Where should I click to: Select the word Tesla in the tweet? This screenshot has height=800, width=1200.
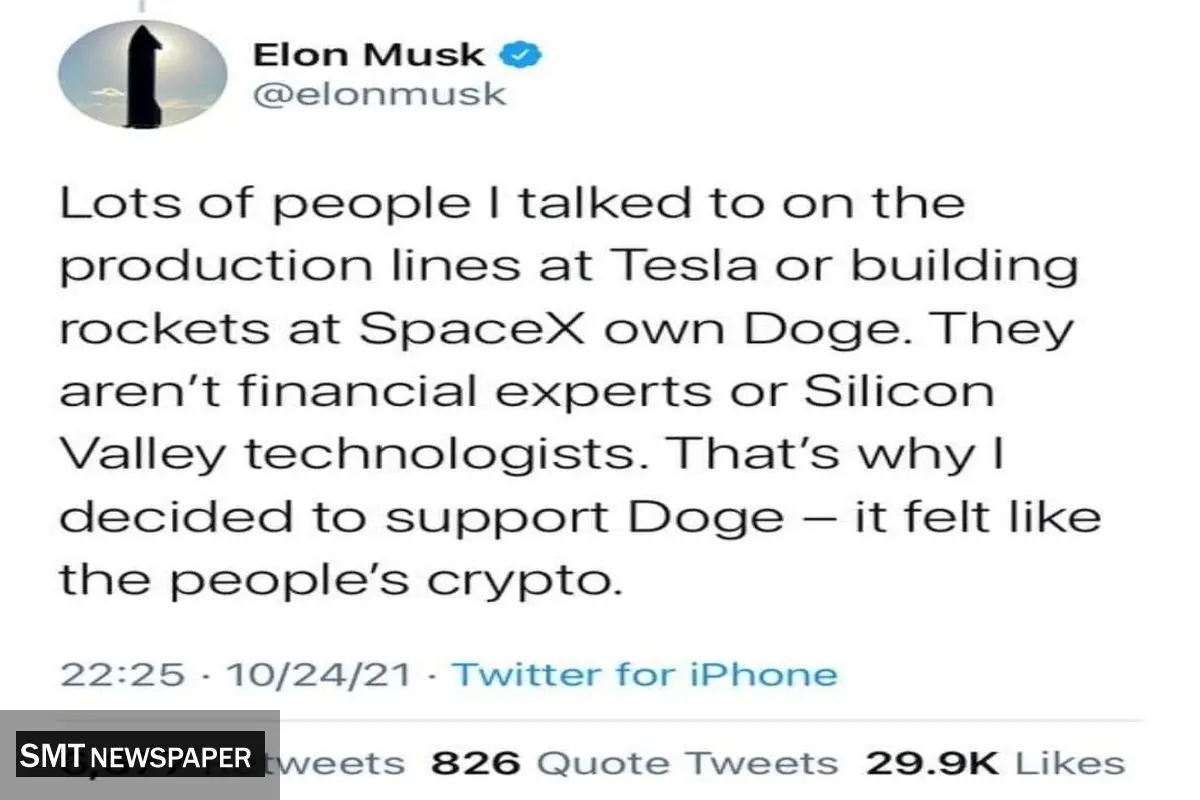pyautogui.click(x=670, y=267)
